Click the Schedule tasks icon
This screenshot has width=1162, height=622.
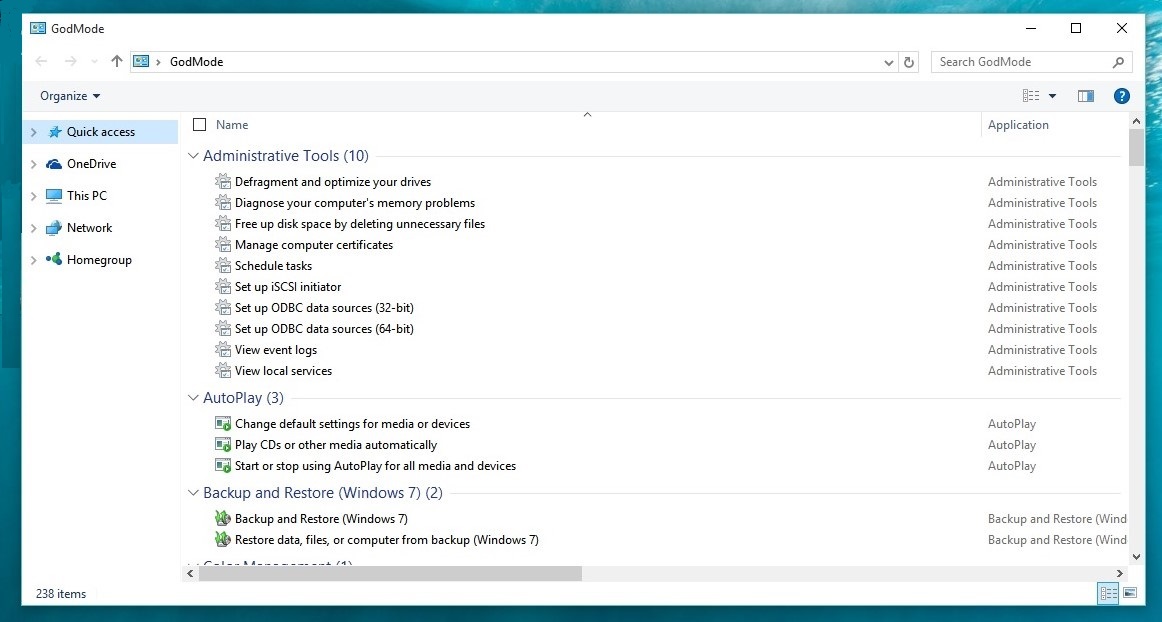222,265
